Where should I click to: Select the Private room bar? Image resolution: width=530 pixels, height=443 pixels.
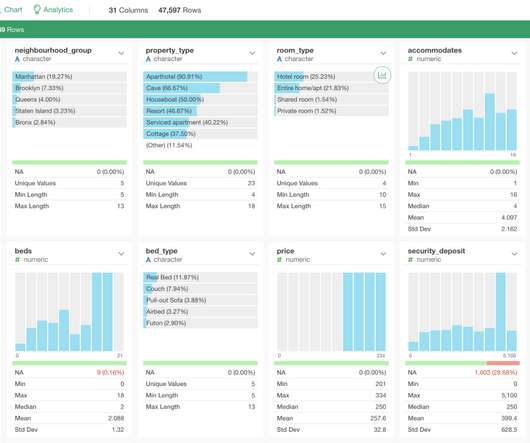click(x=331, y=111)
